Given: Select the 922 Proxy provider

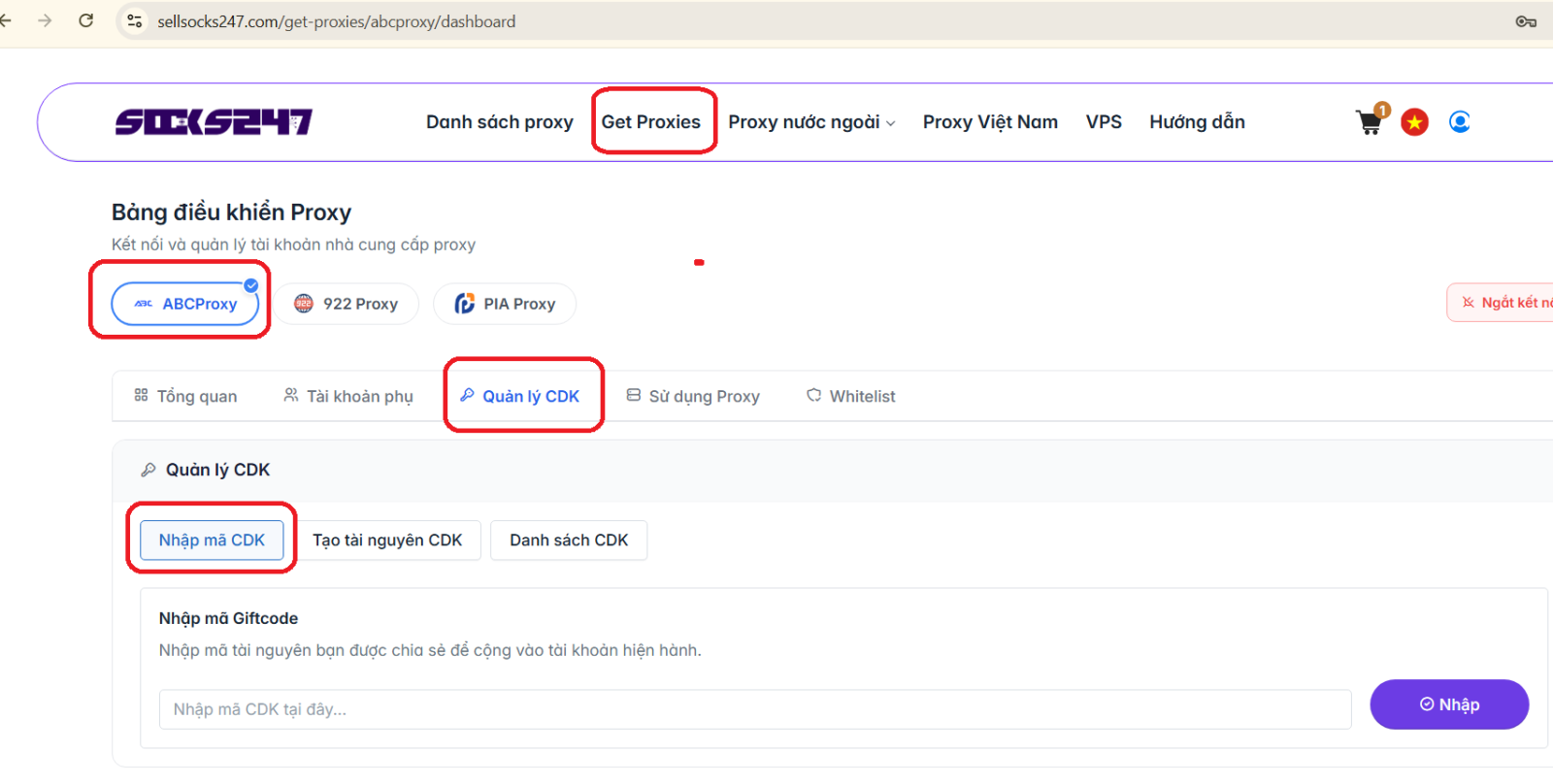Looking at the screenshot, I should (x=346, y=304).
